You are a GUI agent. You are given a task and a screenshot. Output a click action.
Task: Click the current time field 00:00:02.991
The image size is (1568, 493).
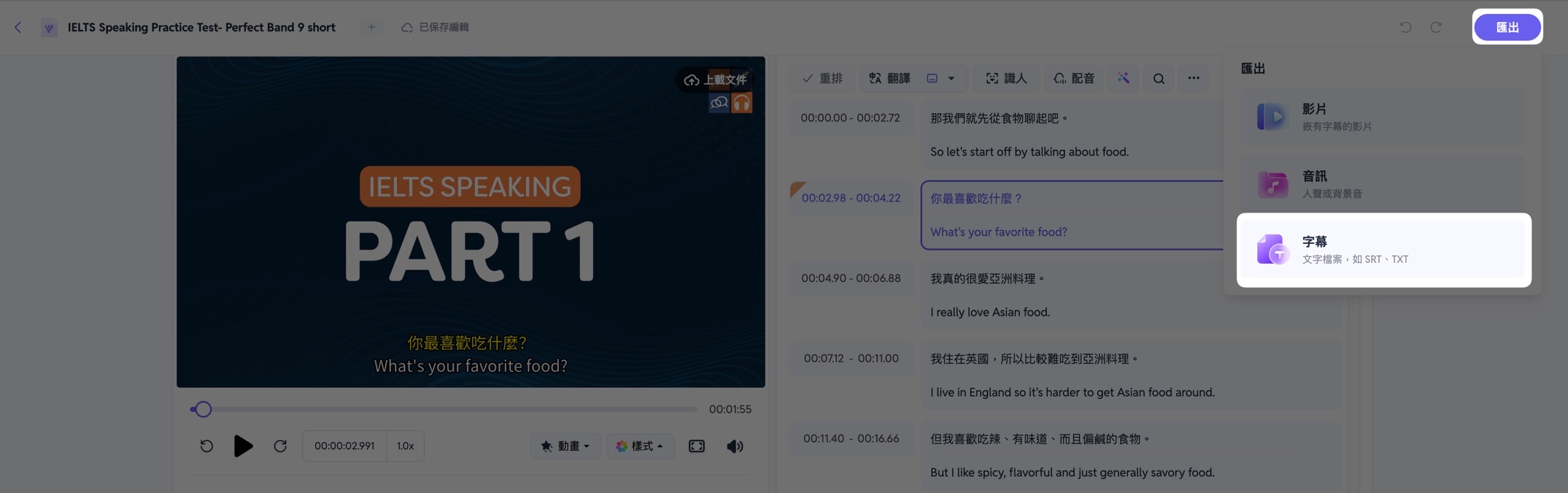pyautogui.click(x=344, y=446)
